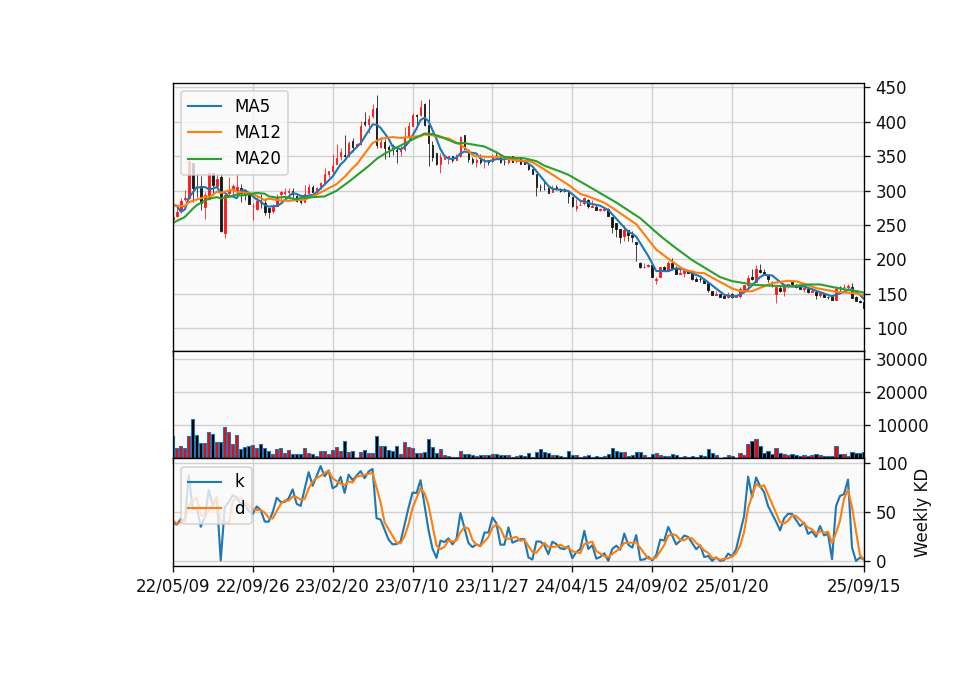Click the 20000 volume axis label

pos(901,393)
